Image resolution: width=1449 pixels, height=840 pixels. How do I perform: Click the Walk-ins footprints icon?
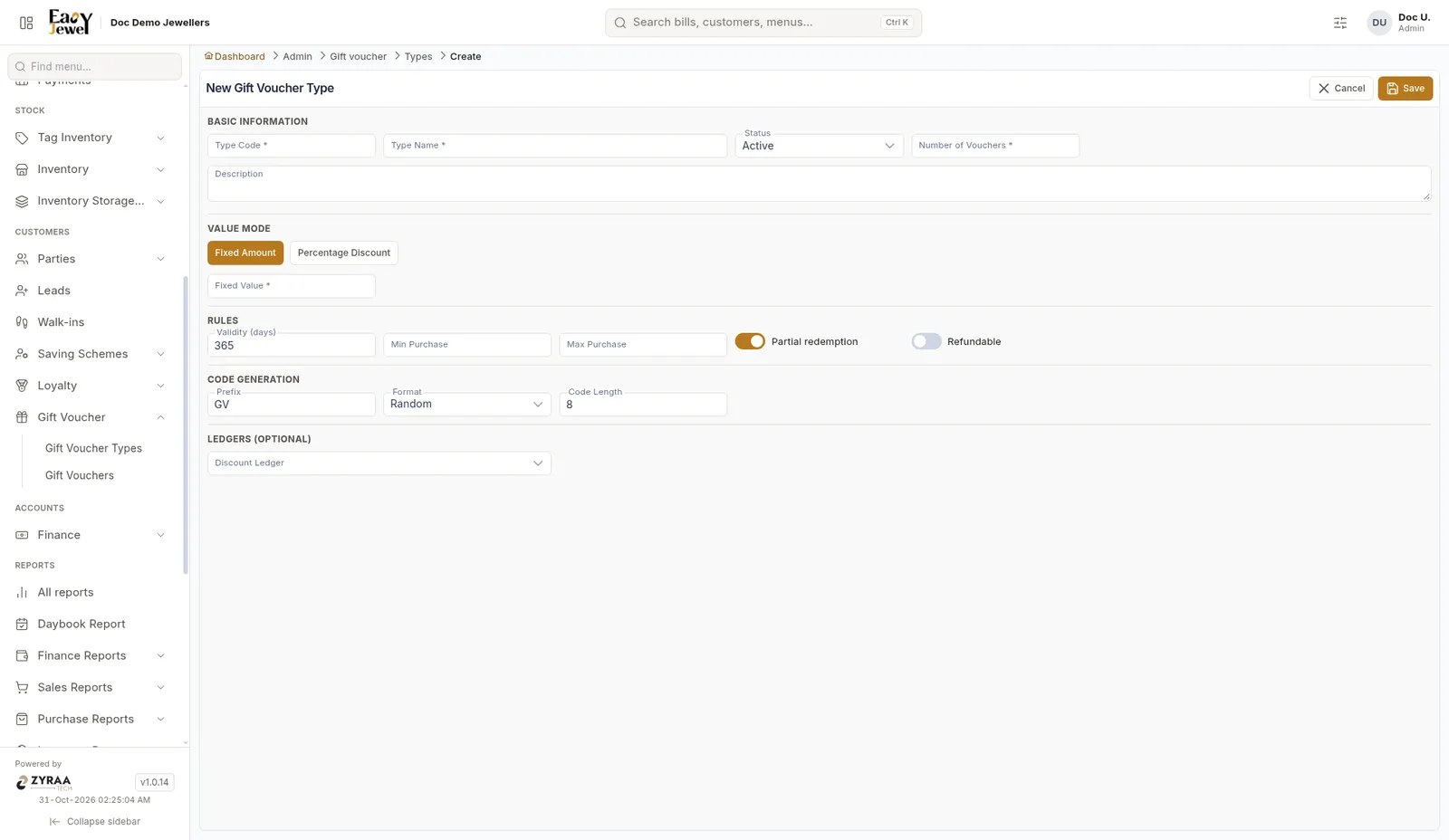22,322
